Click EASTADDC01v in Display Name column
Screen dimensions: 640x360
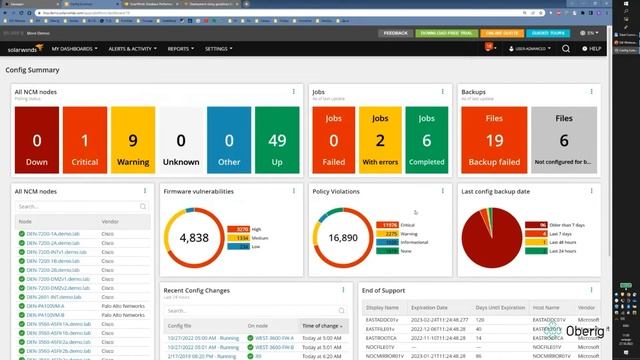[382, 320]
